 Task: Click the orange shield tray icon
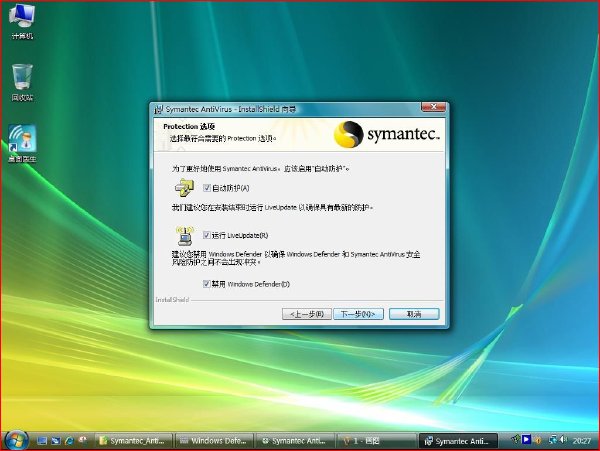538,440
